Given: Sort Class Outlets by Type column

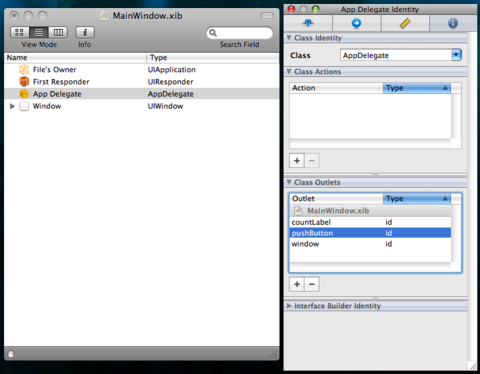Looking at the screenshot, I should [x=417, y=199].
